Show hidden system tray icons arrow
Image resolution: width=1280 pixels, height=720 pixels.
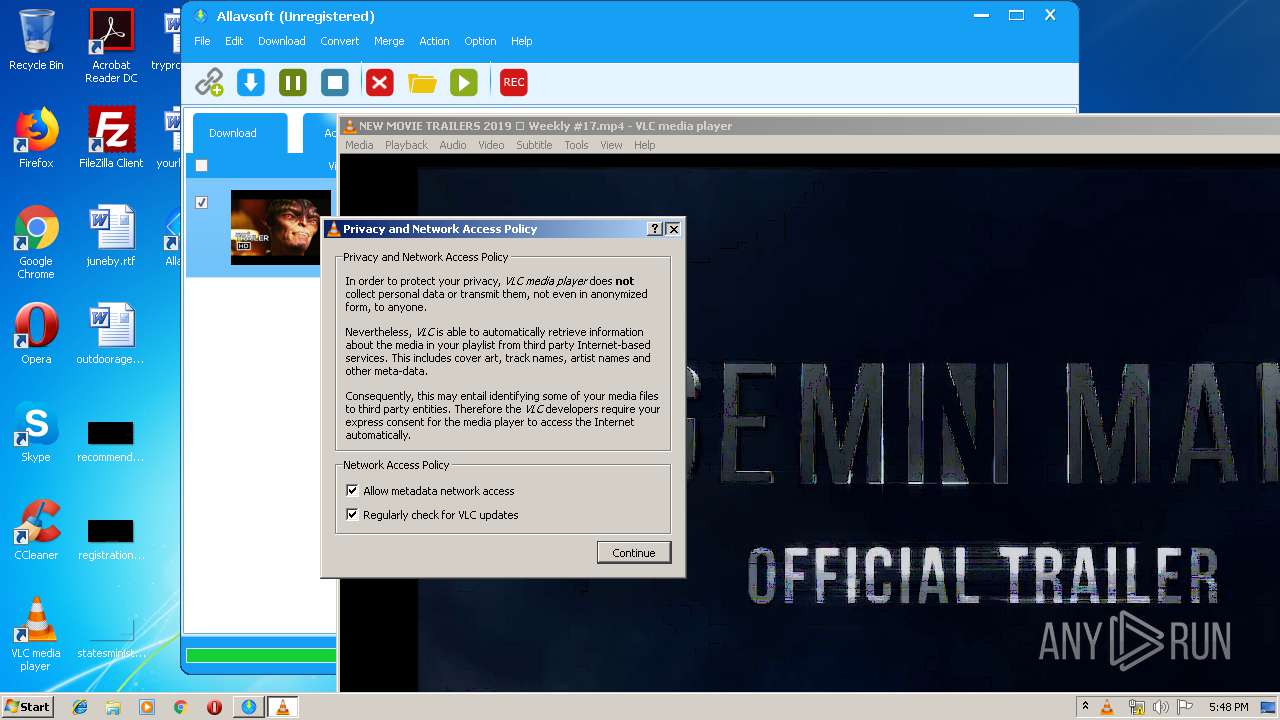coord(1085,706)
